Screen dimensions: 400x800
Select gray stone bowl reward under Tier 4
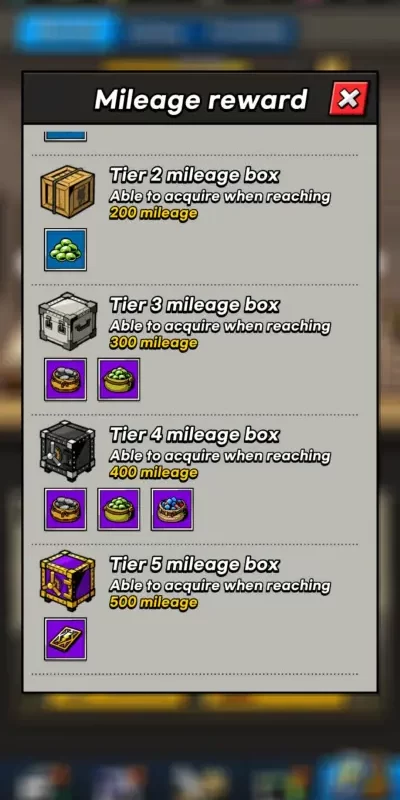(x=65, y=509)
